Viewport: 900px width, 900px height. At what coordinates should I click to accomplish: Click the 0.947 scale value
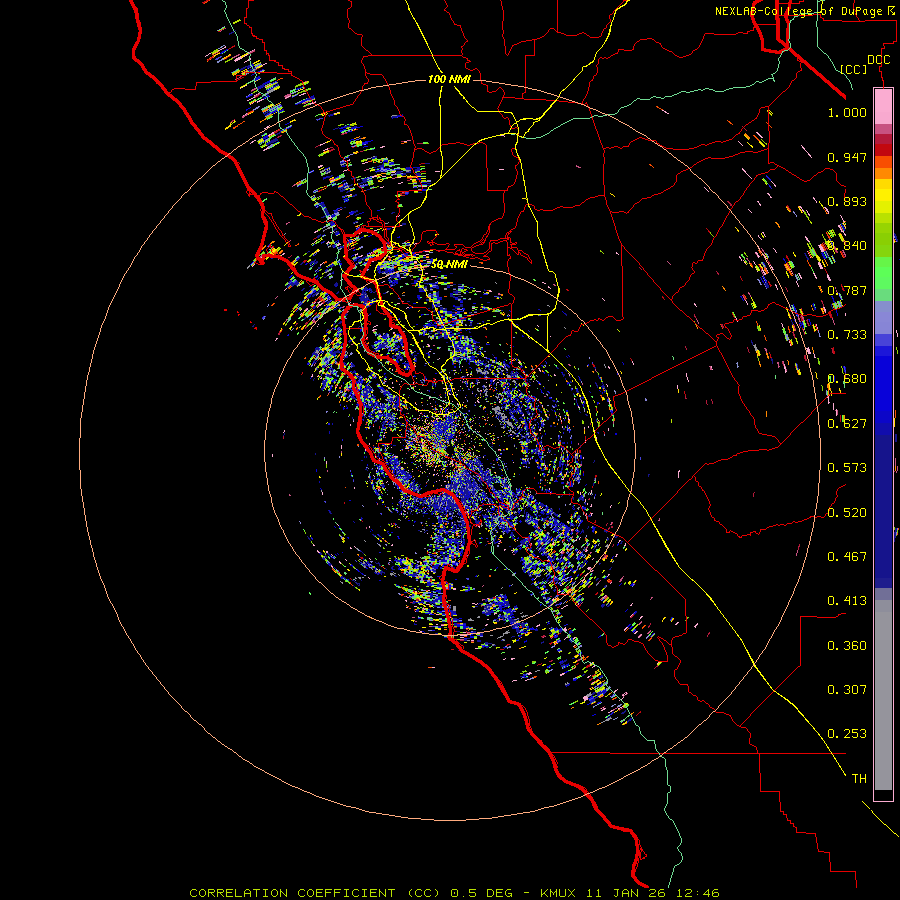click(847, 157)
